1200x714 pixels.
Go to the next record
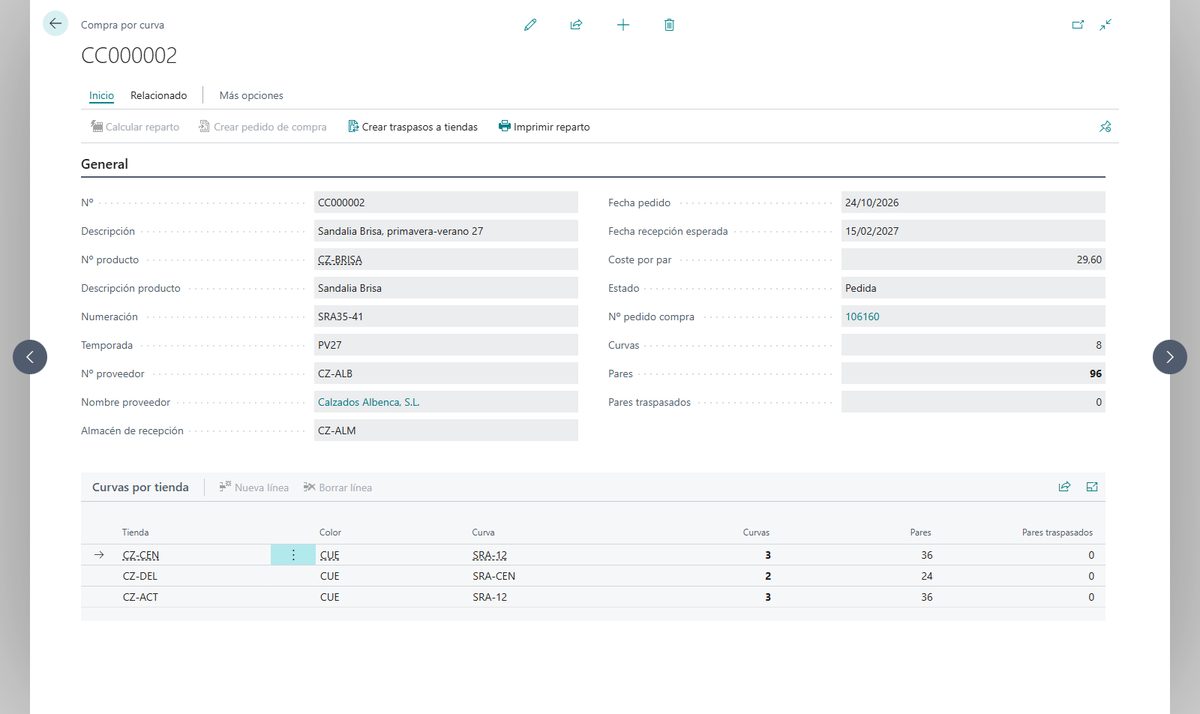point(1170,357)
